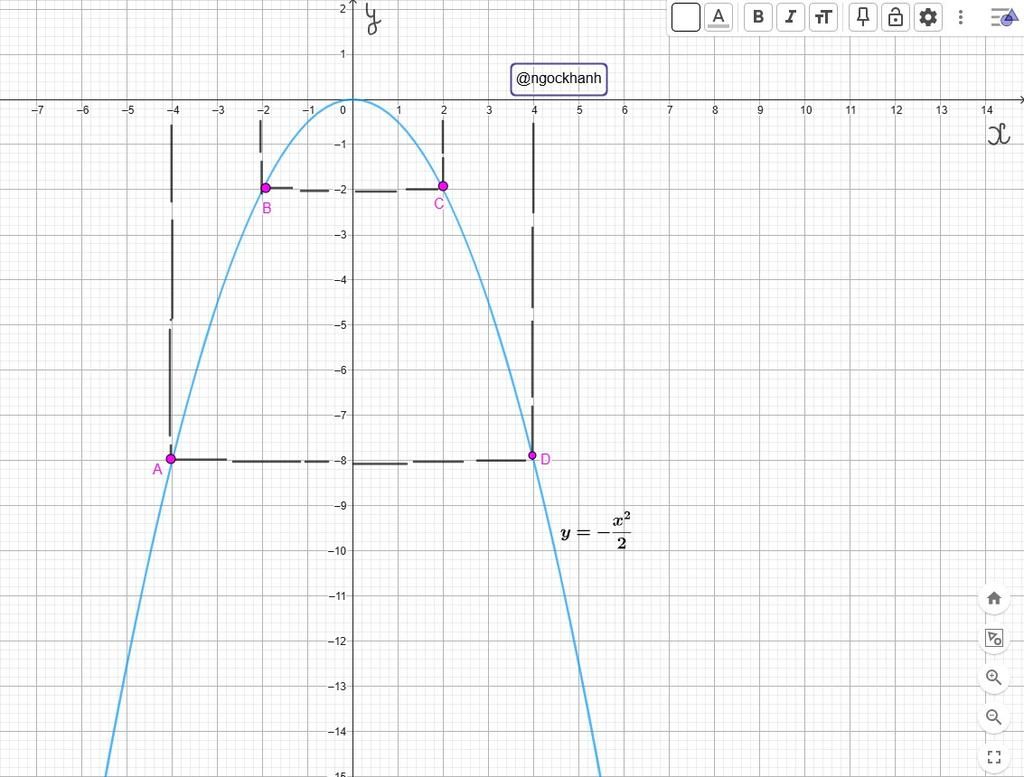Open the pointer and shapes tool button

pyautogui.click(x=994, y=638)
